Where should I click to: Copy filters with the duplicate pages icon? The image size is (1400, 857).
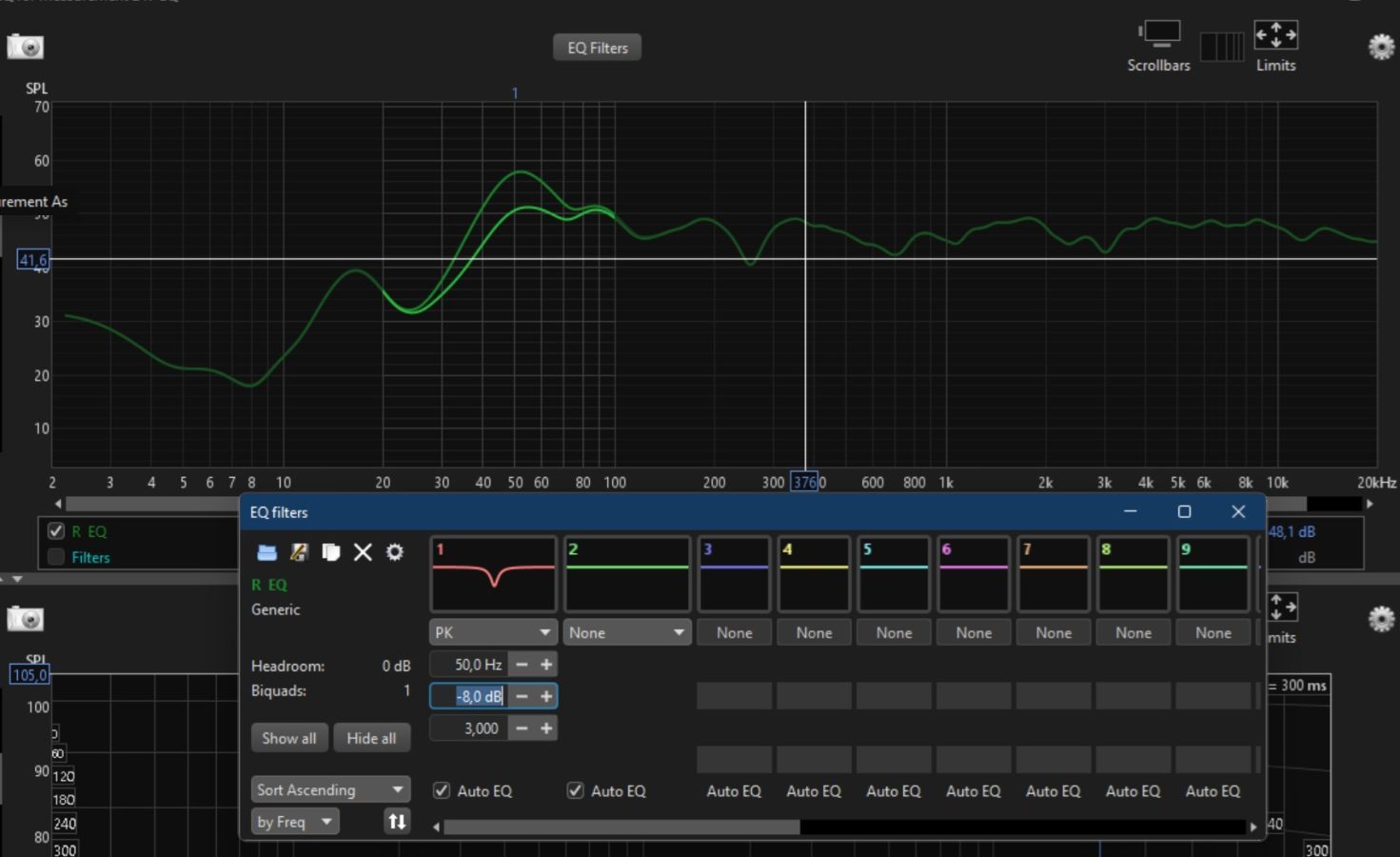(330, 552)
